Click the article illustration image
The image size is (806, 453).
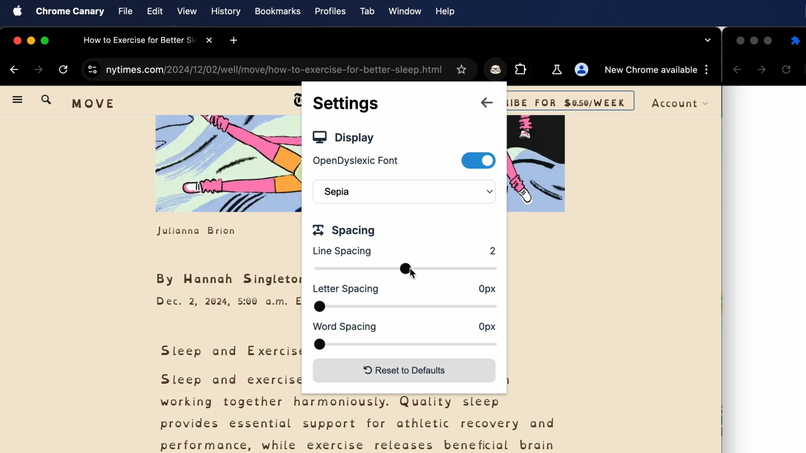[228, 164]
